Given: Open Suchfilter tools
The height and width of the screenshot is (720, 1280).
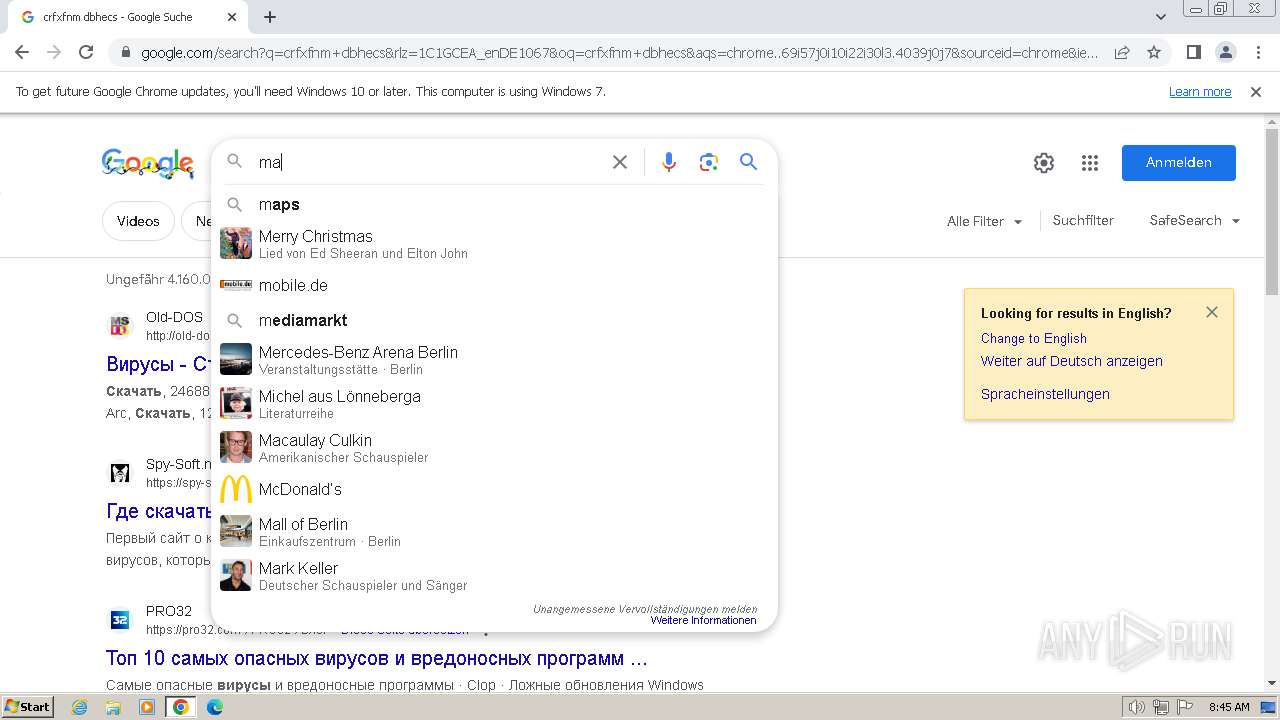Looking at the screenshot, I should (1083, 220).
